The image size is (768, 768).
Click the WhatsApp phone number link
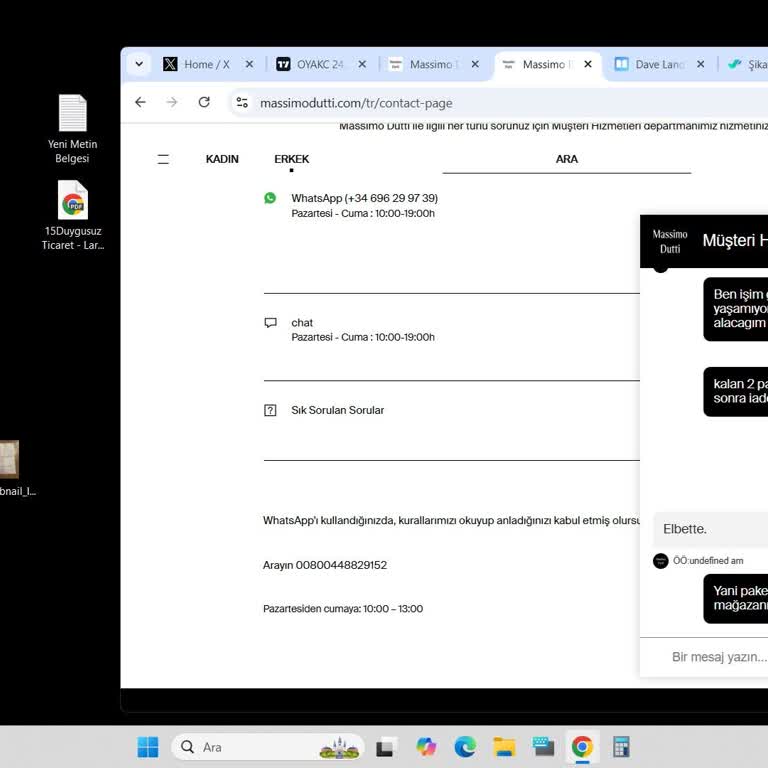click(x=364, y=198)
